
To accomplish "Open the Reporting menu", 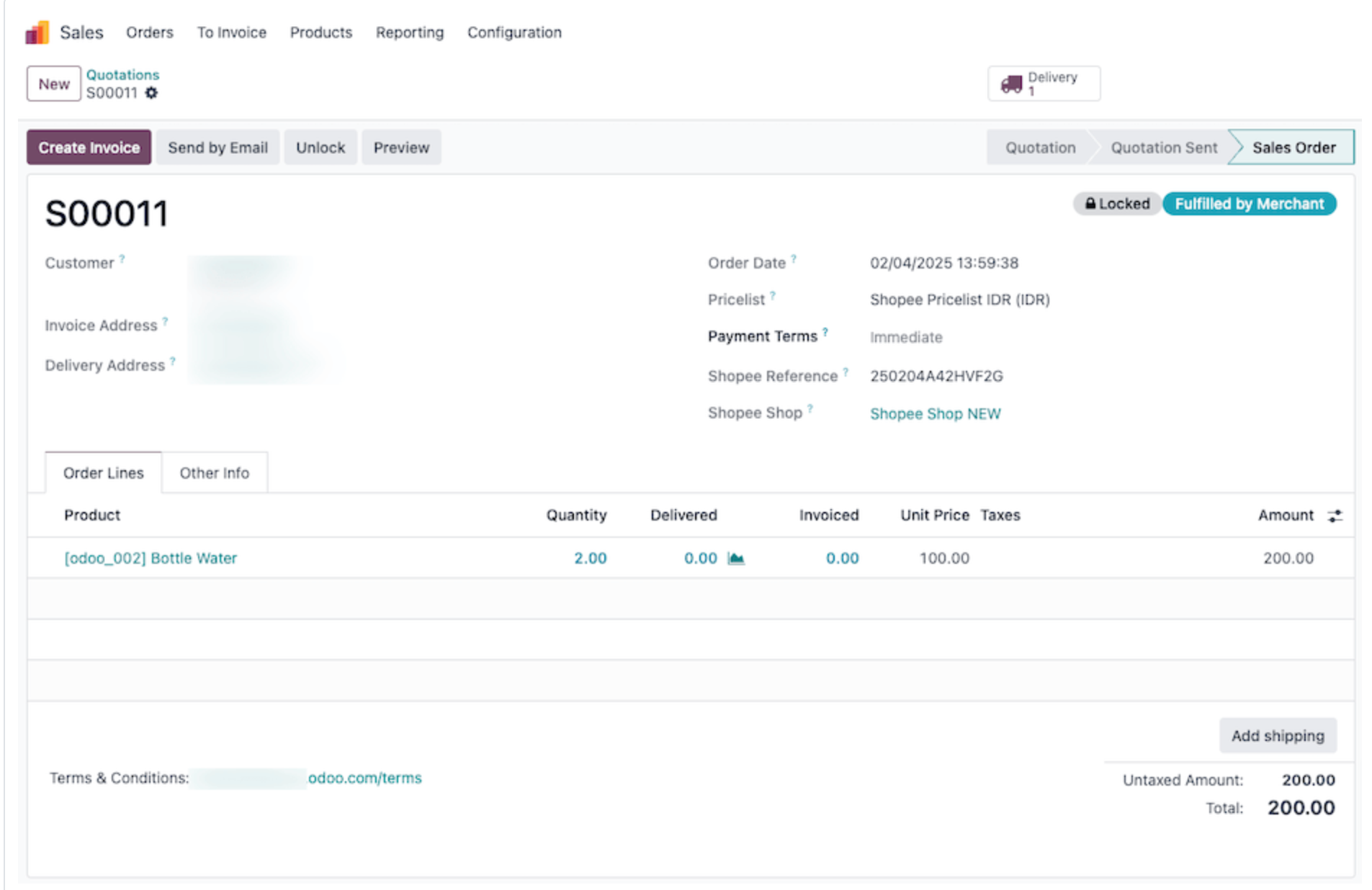I will (410, 32).
